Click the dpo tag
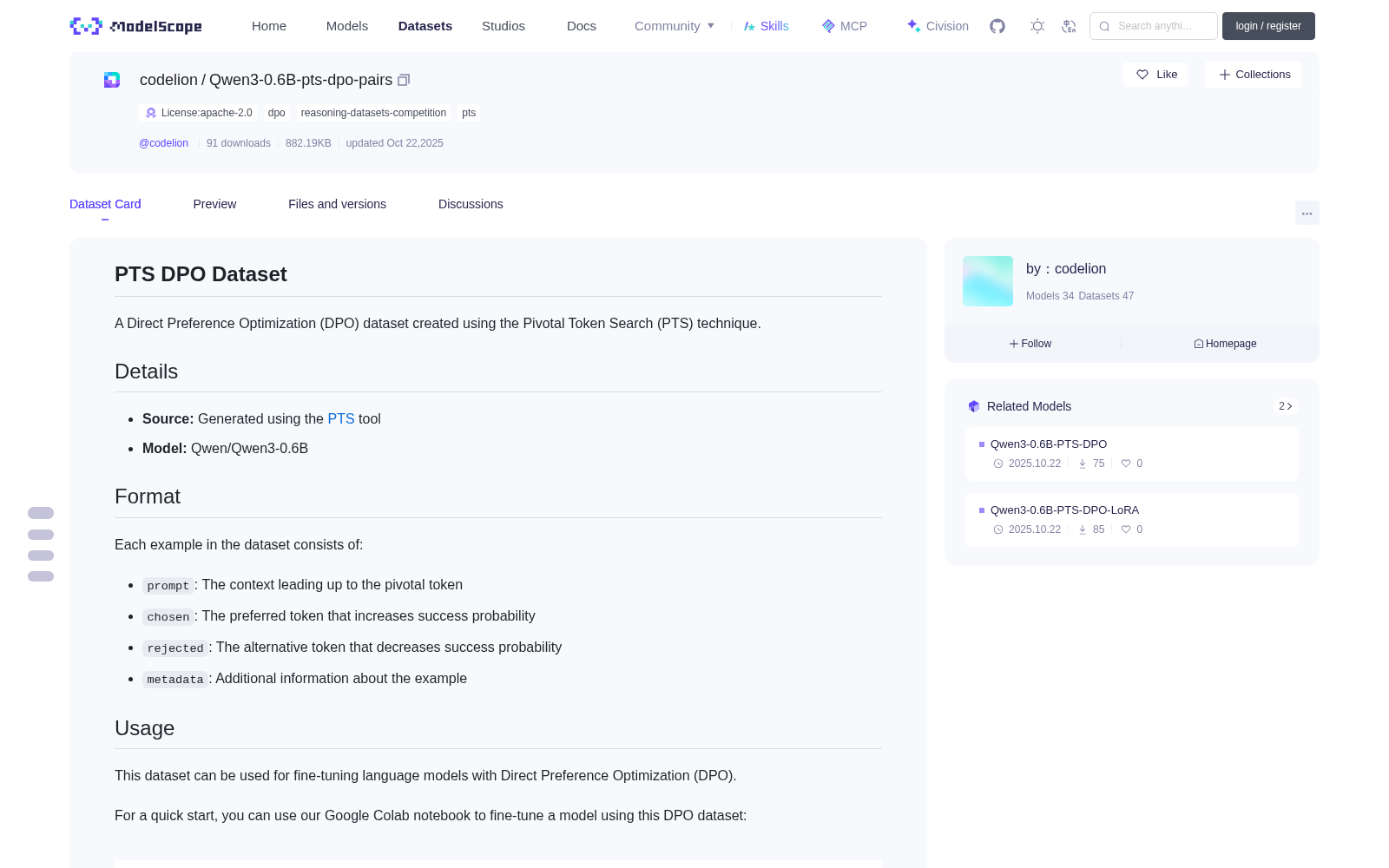The height and width of the screenshot is (868, 1389). 277,113
